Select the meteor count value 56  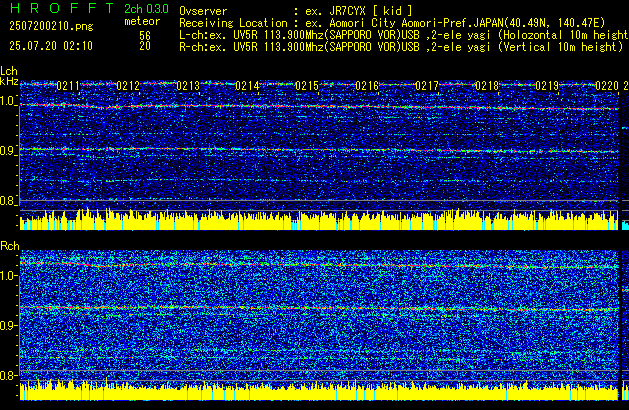click(x=145, y=36)
